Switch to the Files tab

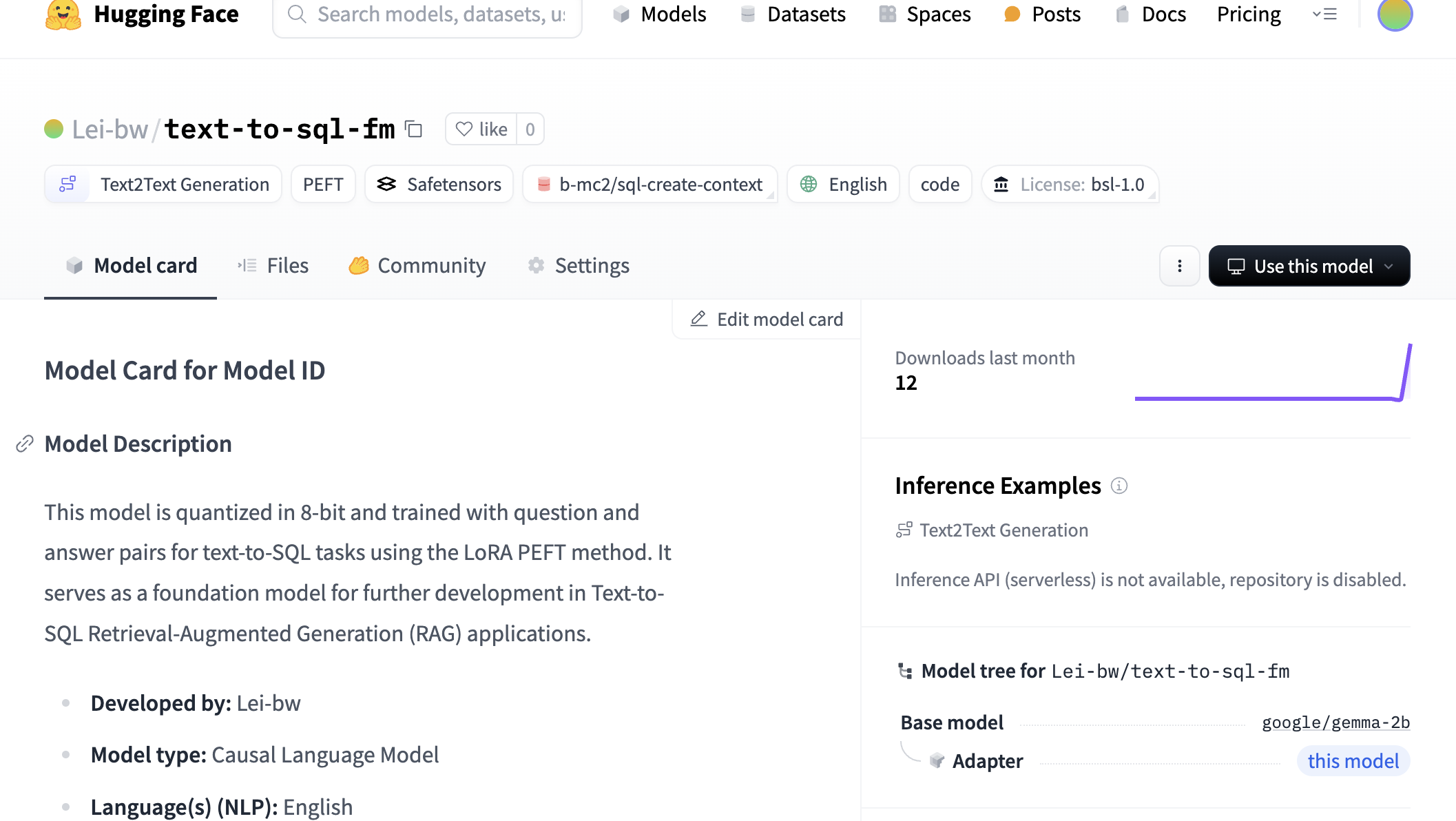[273, 266]
